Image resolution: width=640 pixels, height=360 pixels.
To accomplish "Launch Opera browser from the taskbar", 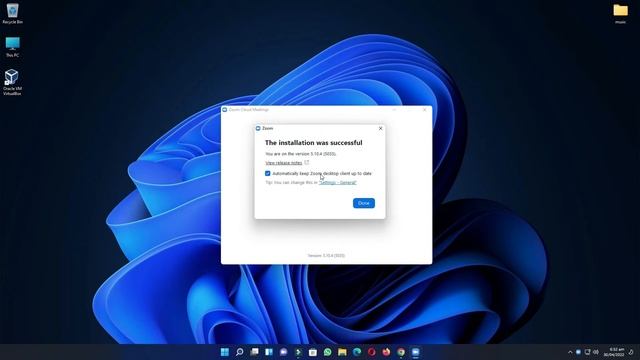I will pyautogui.click(x=371, y=352).
